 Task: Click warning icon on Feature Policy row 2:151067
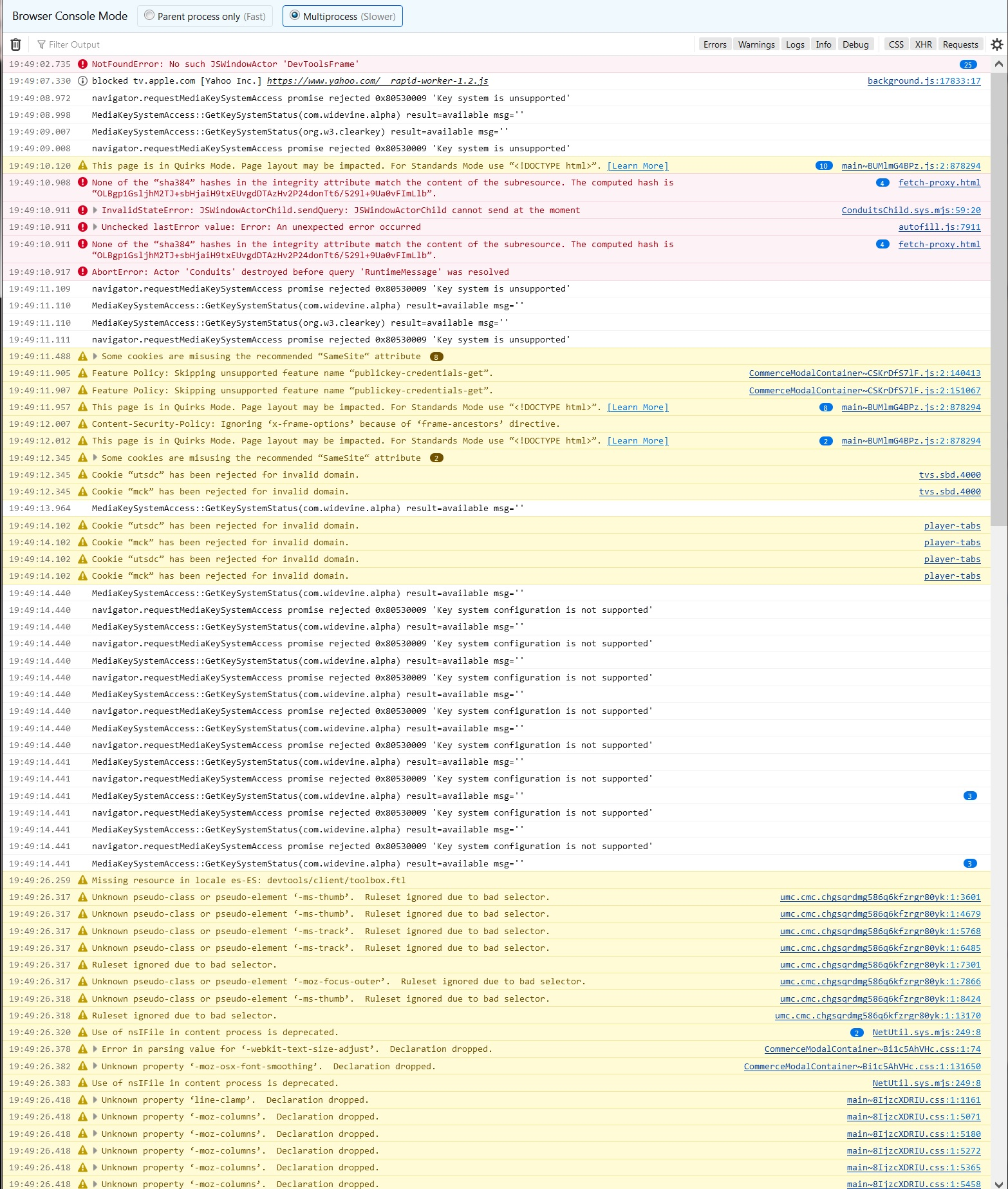(82, 391)
